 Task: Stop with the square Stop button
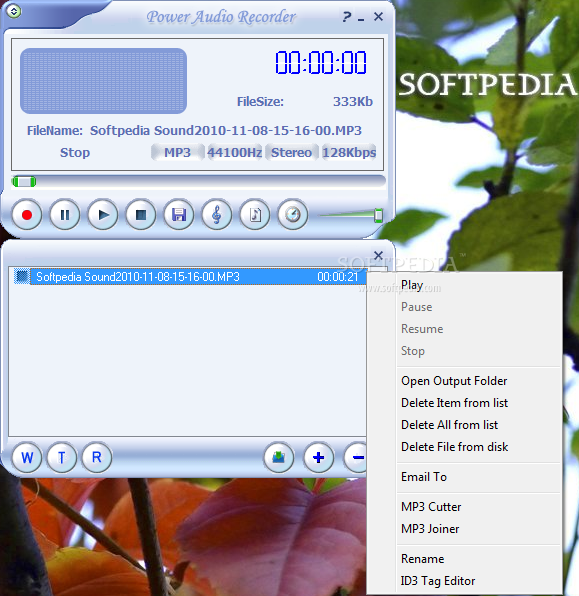pos(141,215)
